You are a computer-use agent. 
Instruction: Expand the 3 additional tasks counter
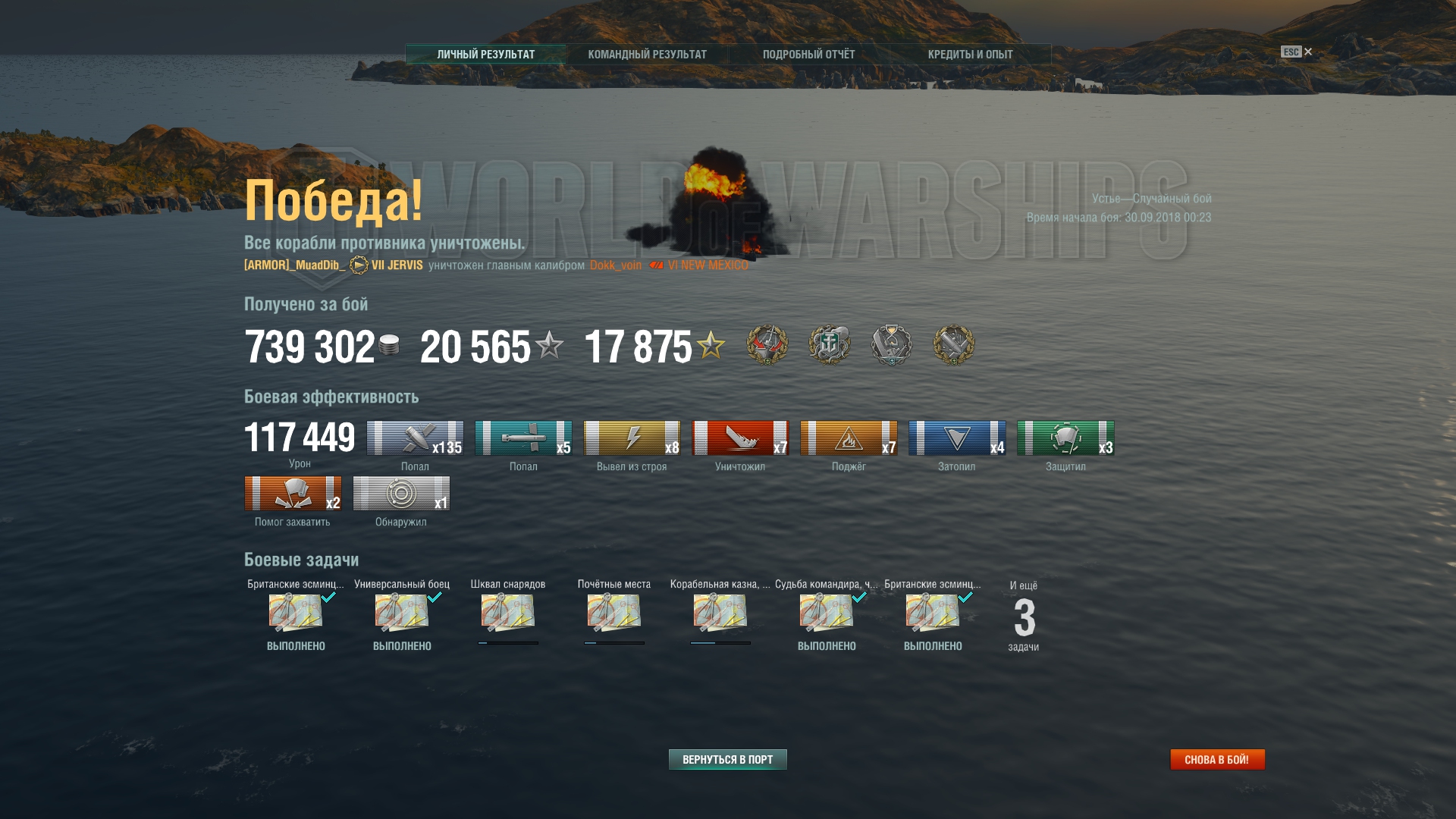1024,617
